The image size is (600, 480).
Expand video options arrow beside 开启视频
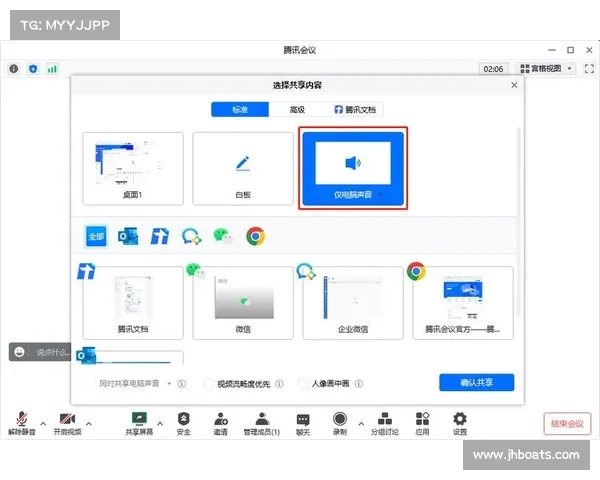tap(89, 424)
